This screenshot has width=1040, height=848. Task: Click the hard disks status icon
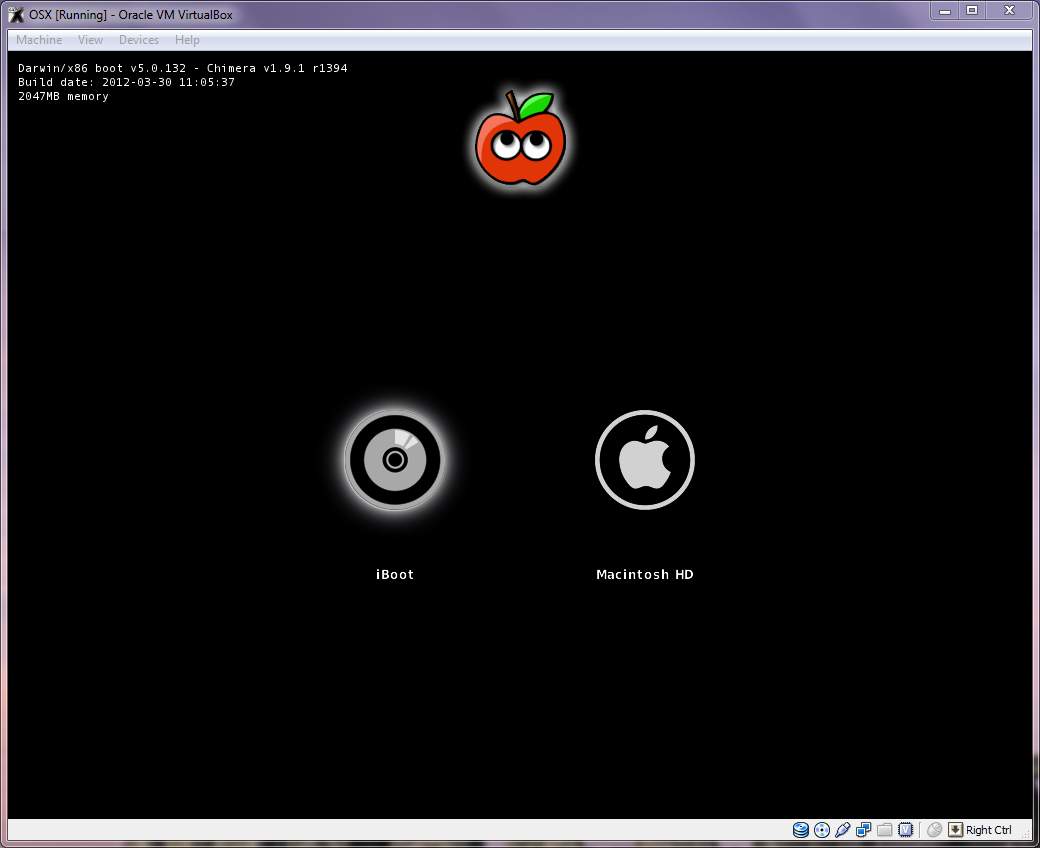(801, 829)
